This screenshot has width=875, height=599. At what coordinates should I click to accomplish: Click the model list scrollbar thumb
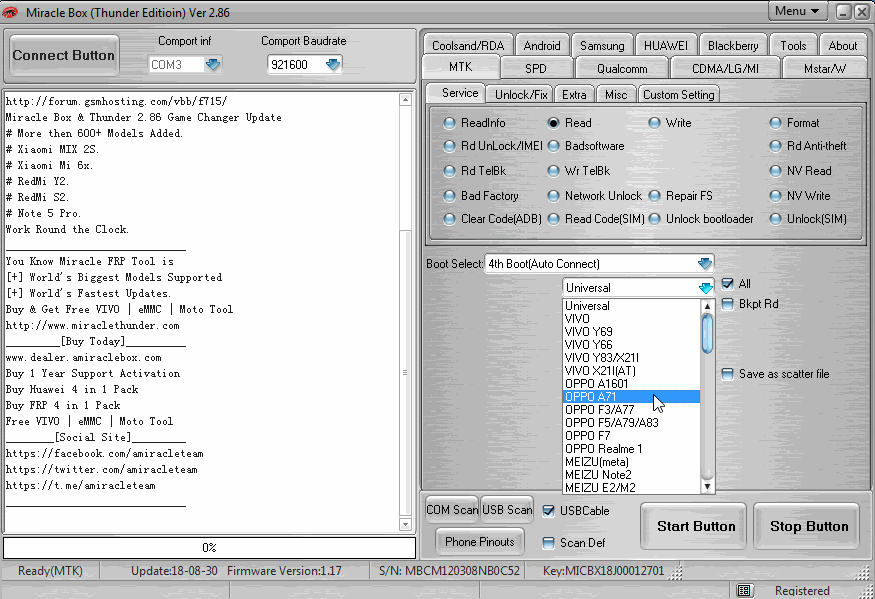pyautogui.click(x=707, y=333)
